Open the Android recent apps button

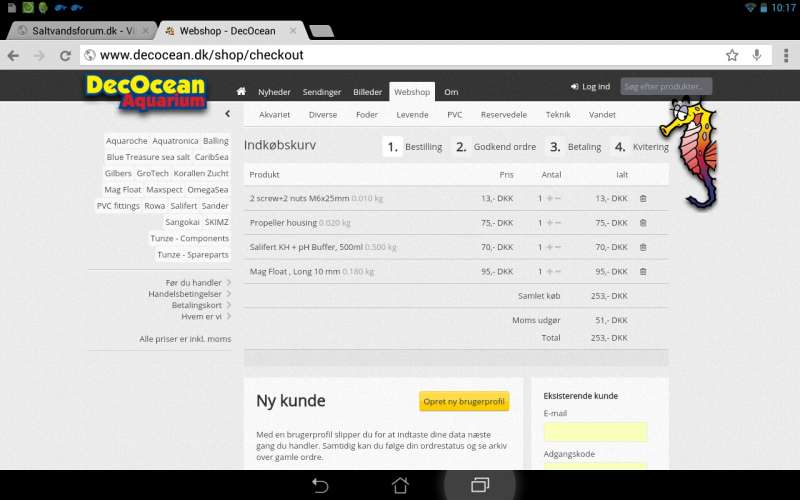click(x=480, y=485)
